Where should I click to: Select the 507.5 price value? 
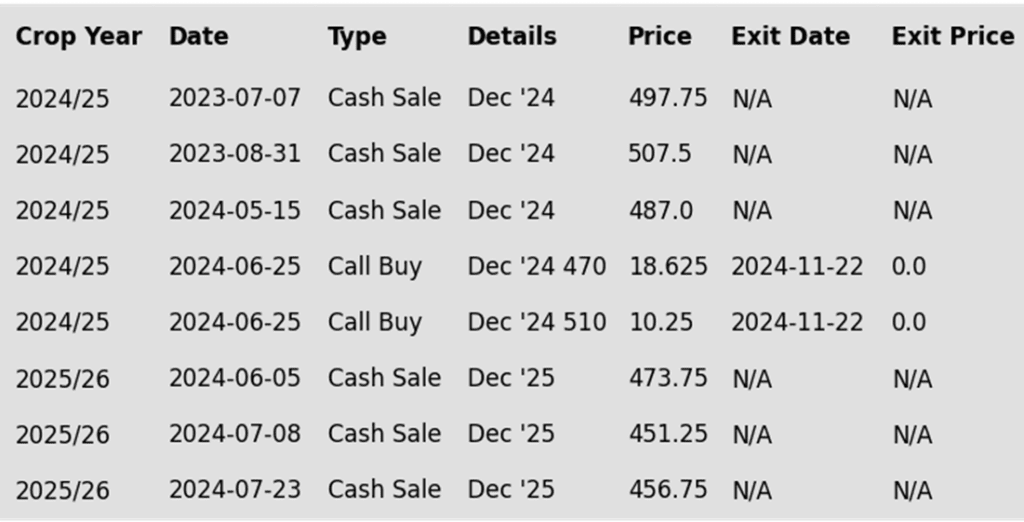(660, 154)
